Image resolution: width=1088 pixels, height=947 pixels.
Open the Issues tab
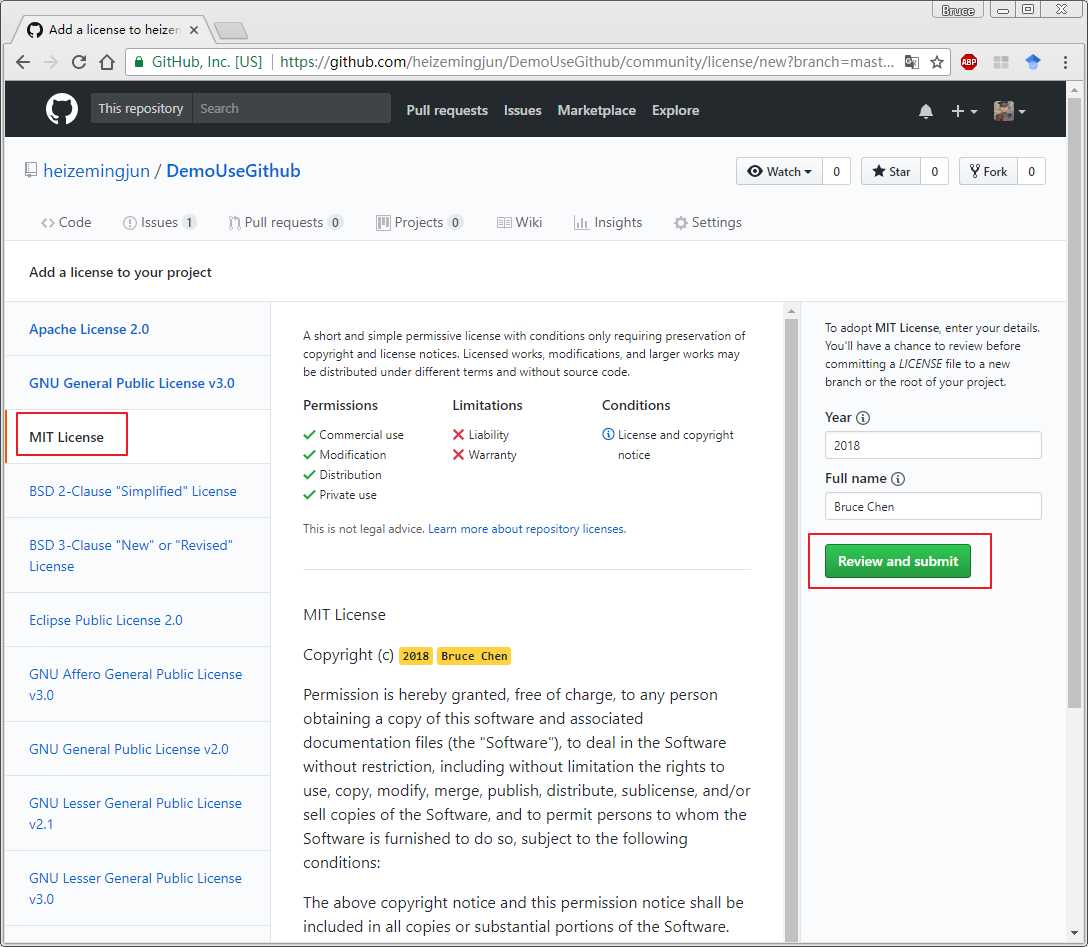[x=160, y=223]
